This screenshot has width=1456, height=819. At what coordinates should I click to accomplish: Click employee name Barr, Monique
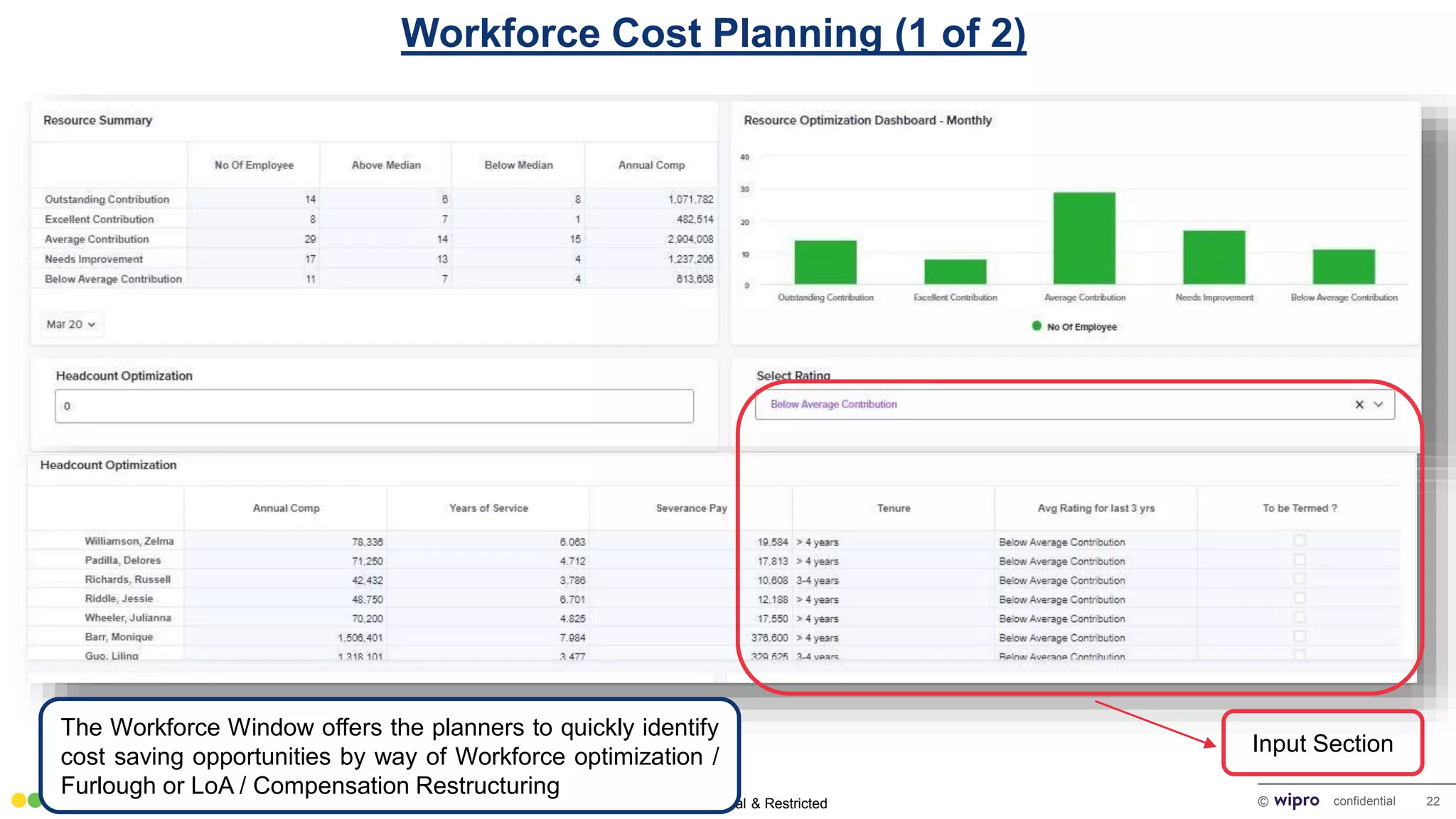(x=119, y=637)
